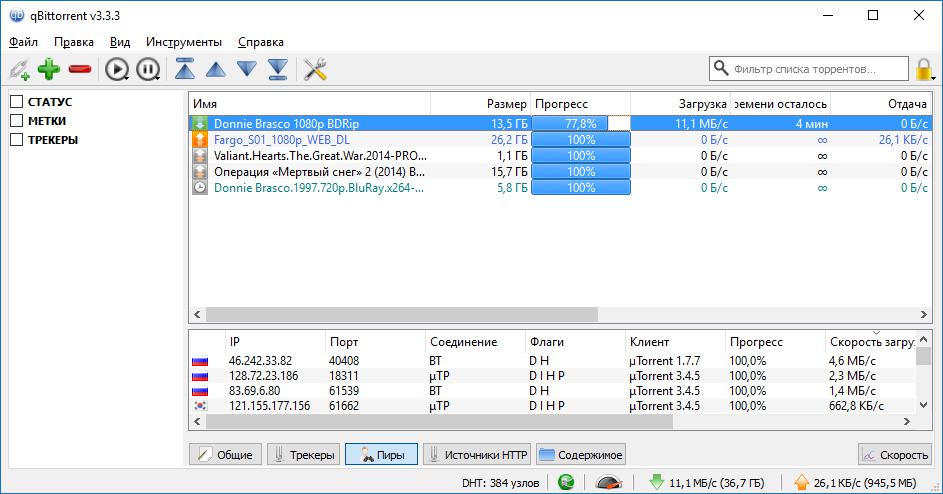Sort torrents by Имя column header
Screen dimensions: 943x494
click(x=310, y=104)
